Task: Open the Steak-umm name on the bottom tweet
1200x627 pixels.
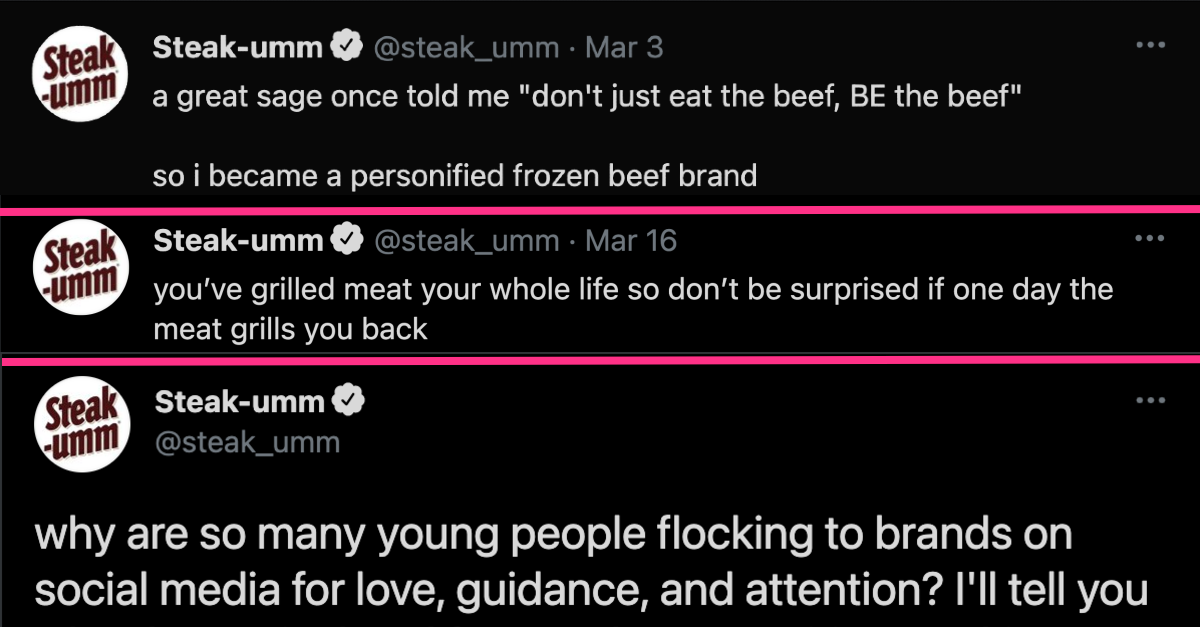Action: (x=240, y=402)
